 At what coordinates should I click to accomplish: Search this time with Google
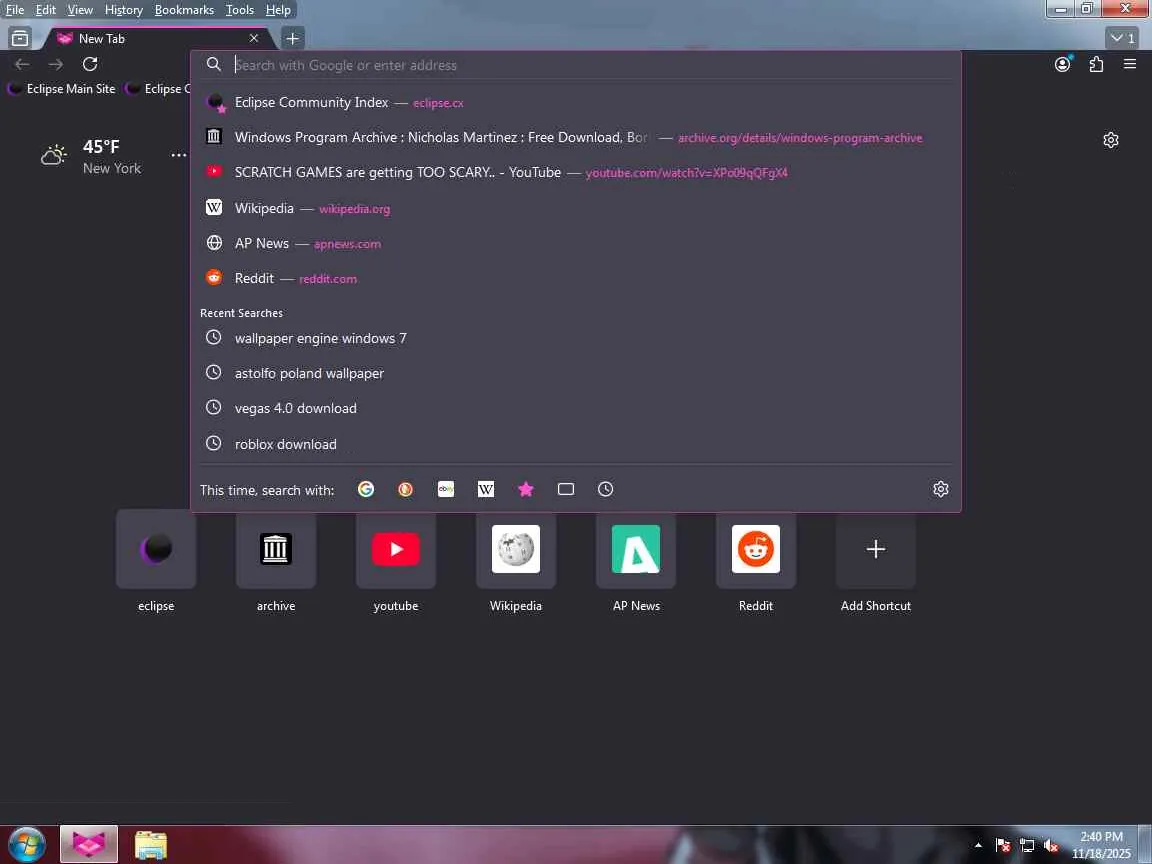[x=366, y=489]
